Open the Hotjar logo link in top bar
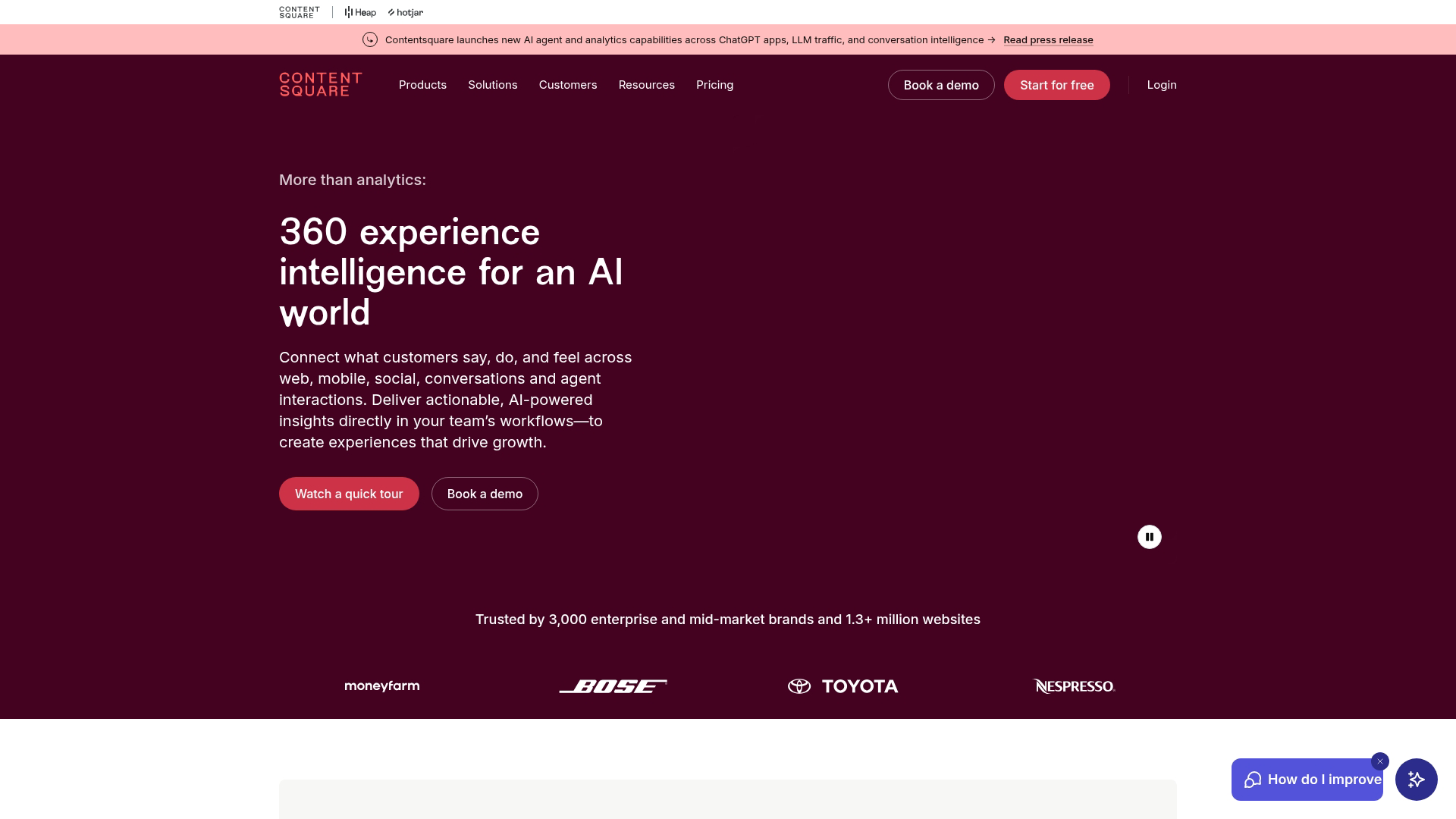 406,12
